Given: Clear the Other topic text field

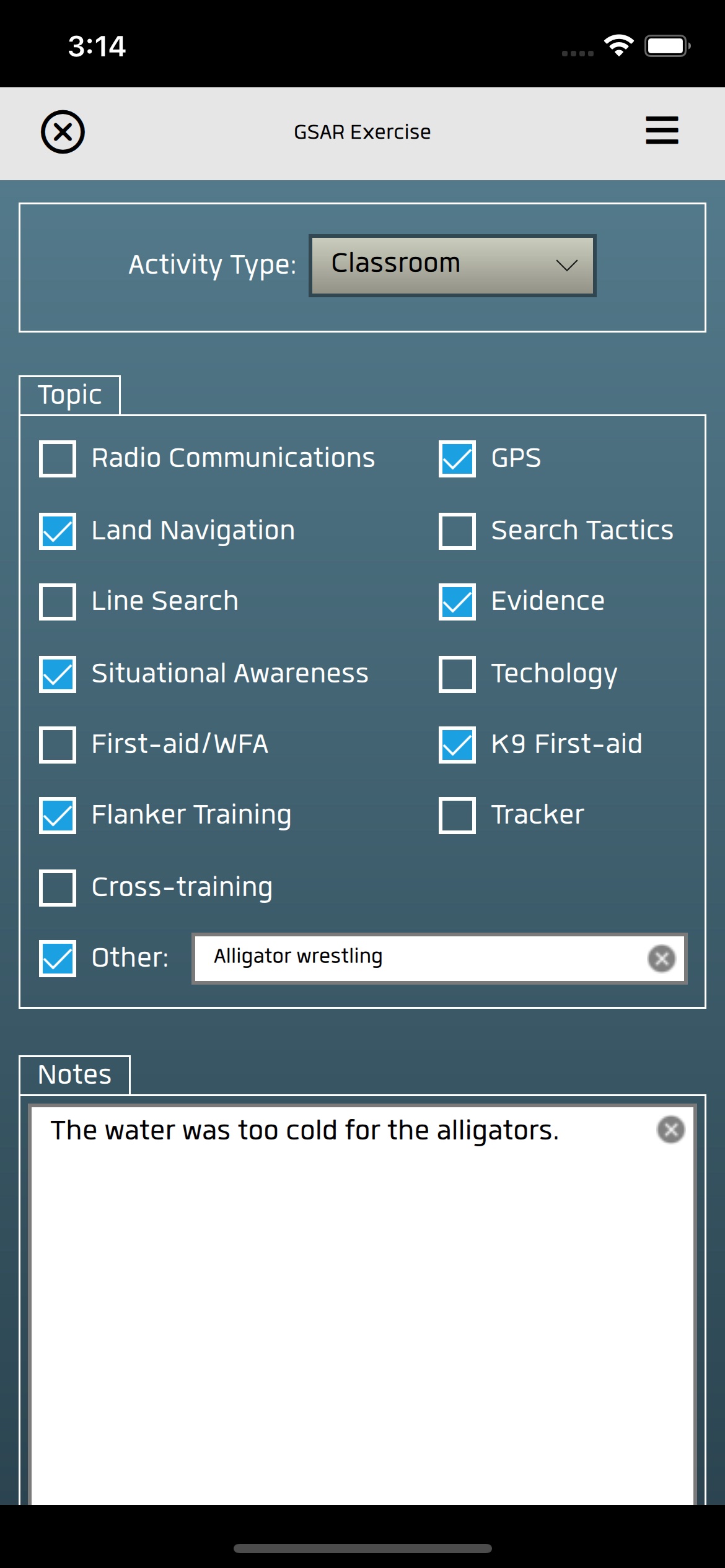Looking at the screenshot, I should 661,959.
